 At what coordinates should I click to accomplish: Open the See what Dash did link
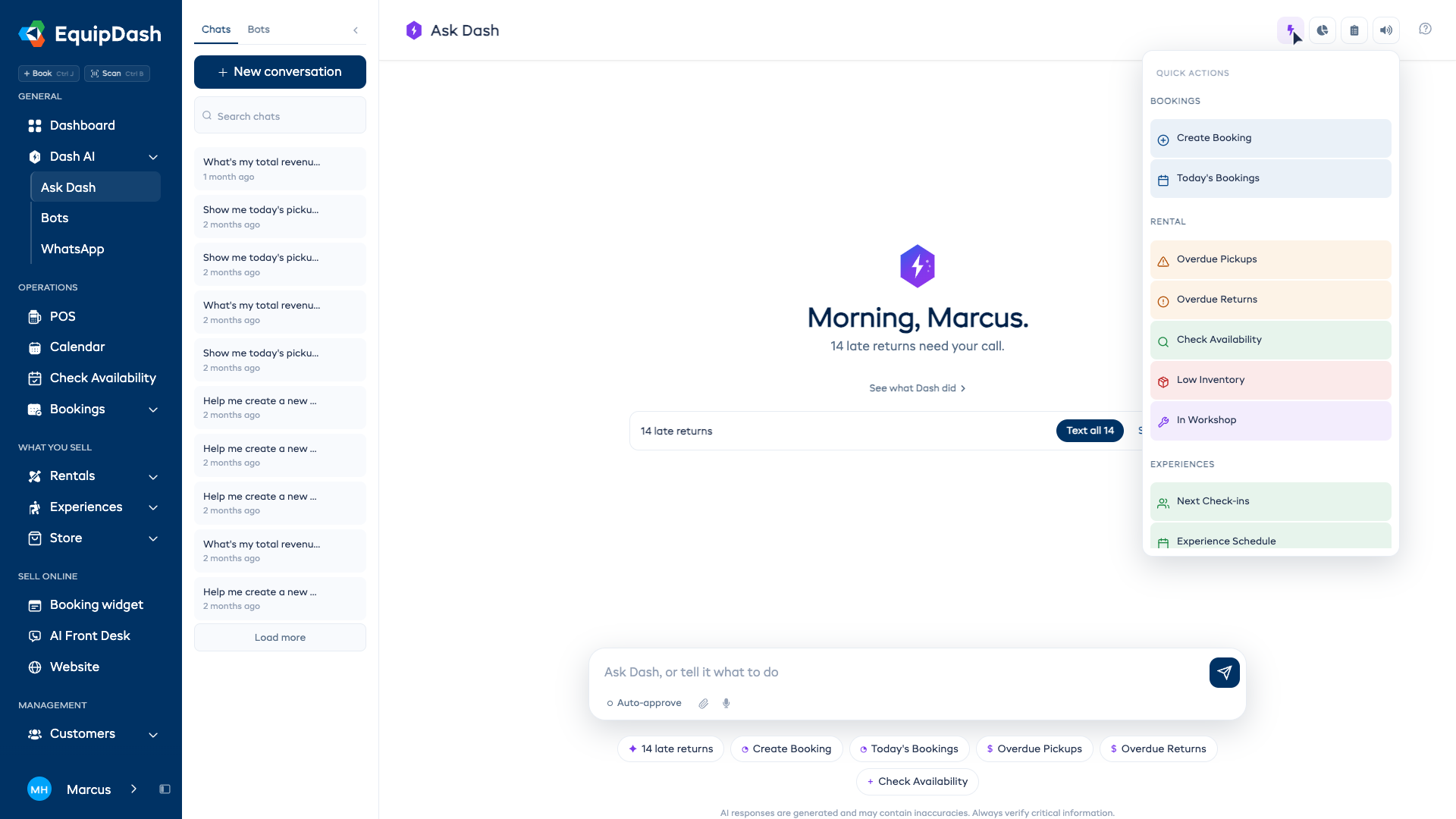pos(917,388)
